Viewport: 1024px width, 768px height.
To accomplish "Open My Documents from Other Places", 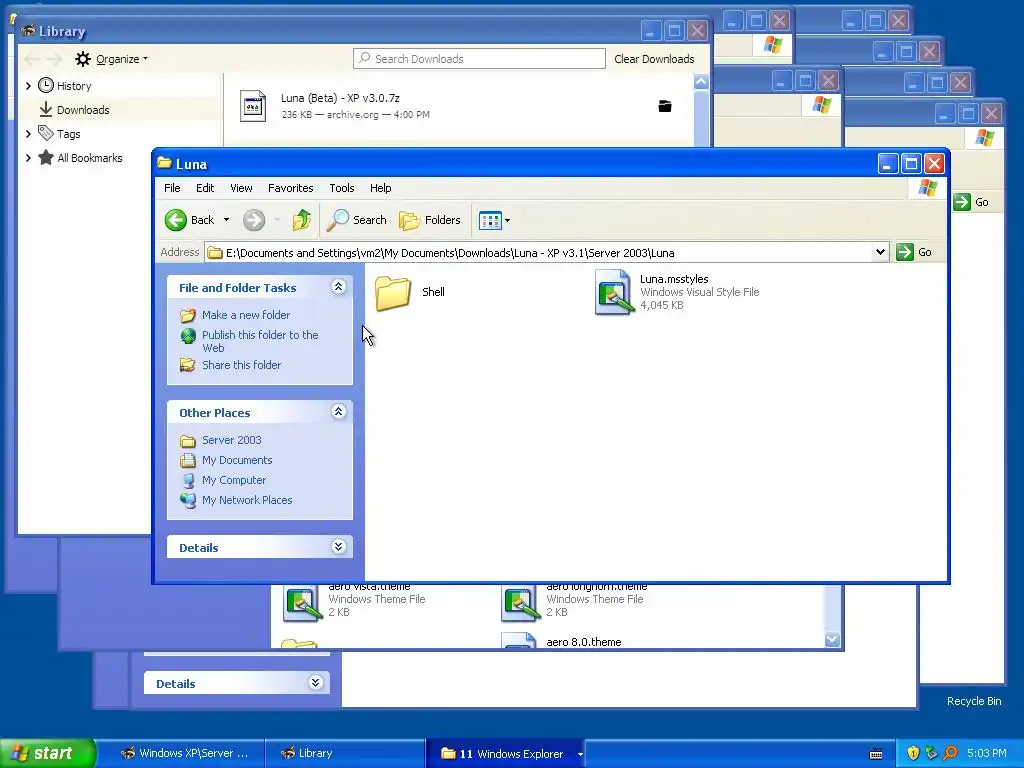I will tap(236, 460).
